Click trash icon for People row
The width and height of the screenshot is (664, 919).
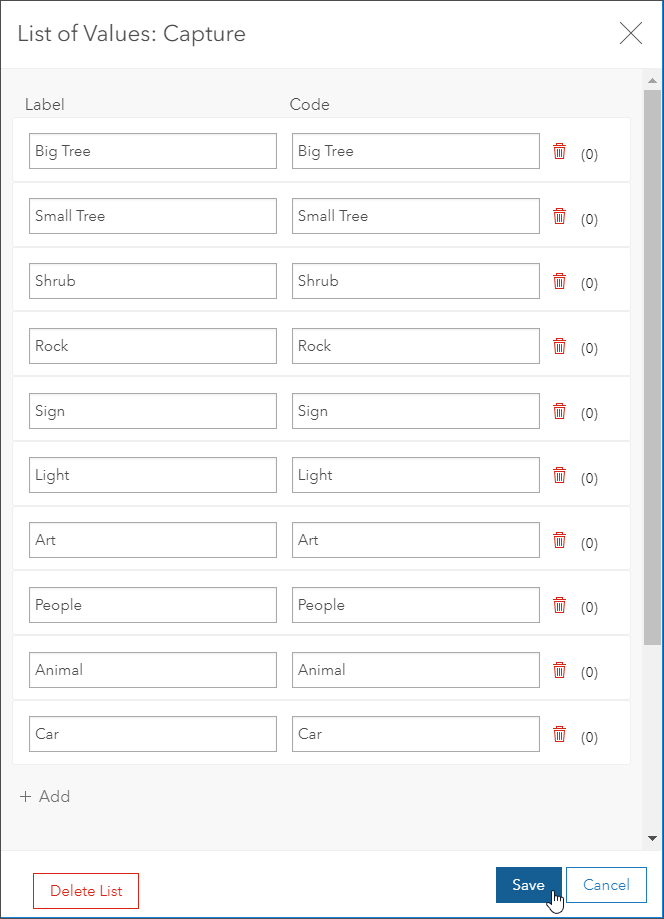point(560,605)
